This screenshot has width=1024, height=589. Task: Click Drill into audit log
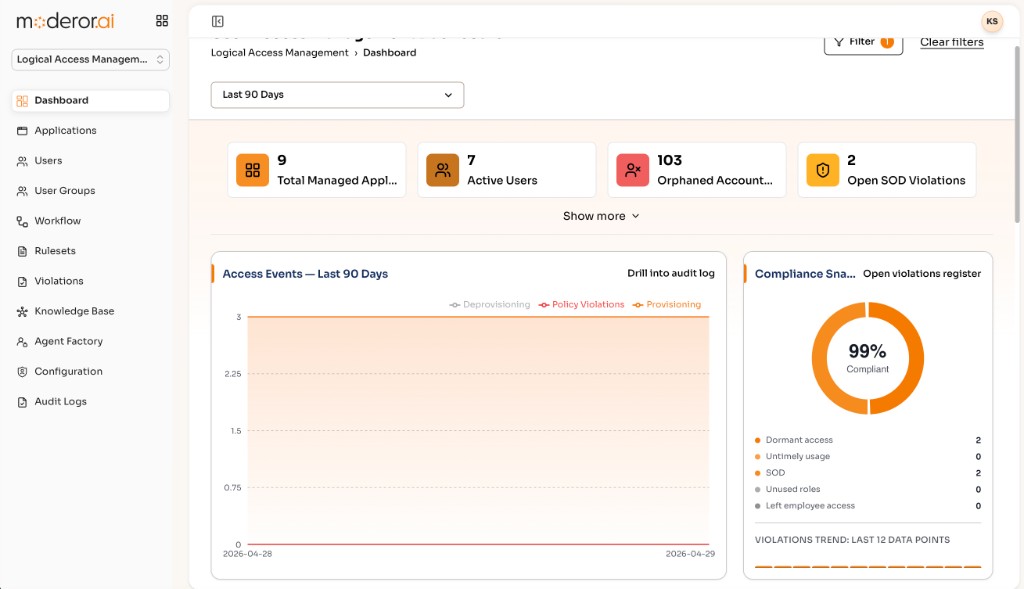(671, 274)
